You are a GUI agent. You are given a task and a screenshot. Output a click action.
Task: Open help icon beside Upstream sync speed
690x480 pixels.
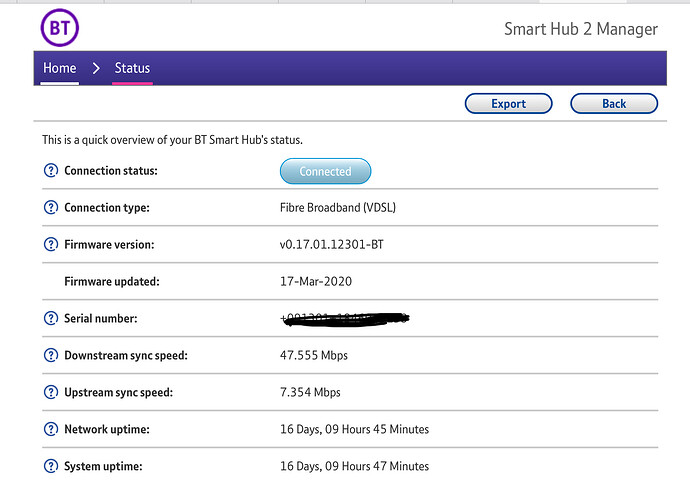point(51,392)
